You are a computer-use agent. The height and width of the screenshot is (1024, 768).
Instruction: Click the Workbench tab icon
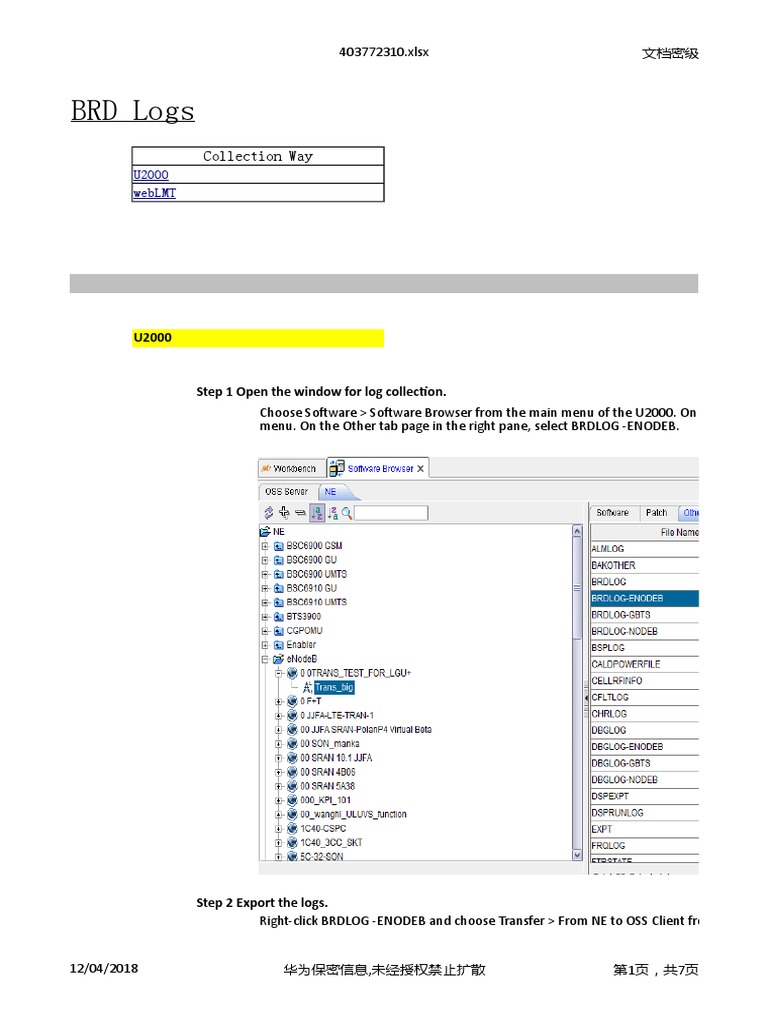[x=266, y=468]
